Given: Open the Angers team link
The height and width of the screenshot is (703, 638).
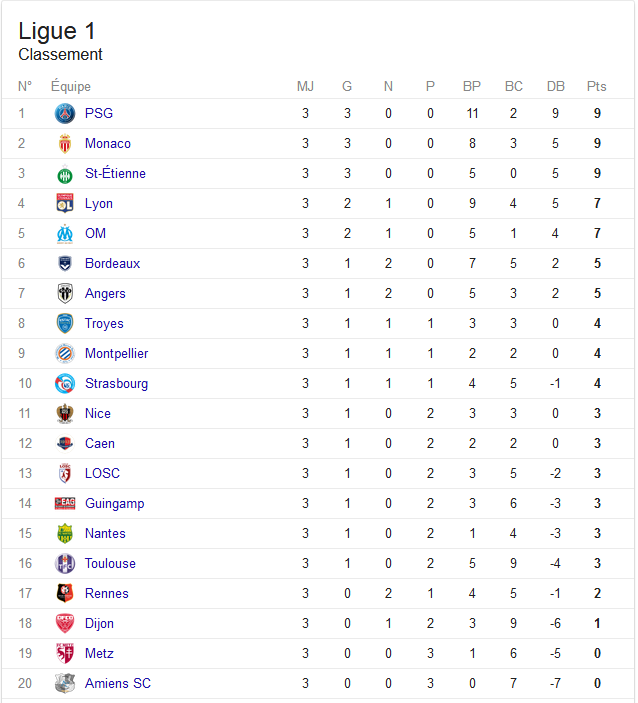Looking at the screenshot, I should click(x=105, y=294).
